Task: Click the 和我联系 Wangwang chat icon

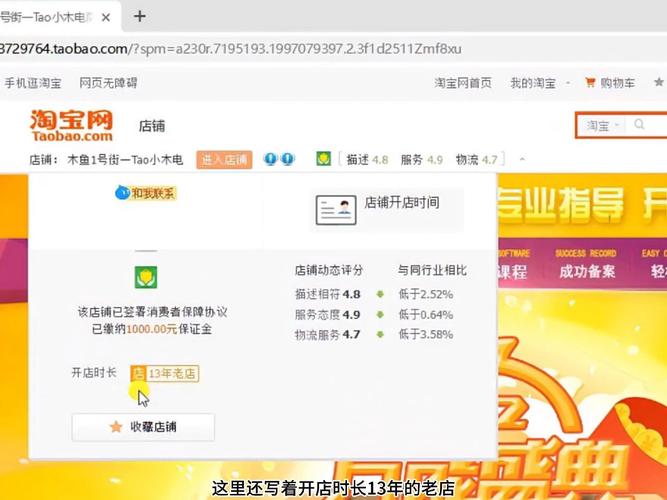Action: pyautogui.click(x=146, y=193)
